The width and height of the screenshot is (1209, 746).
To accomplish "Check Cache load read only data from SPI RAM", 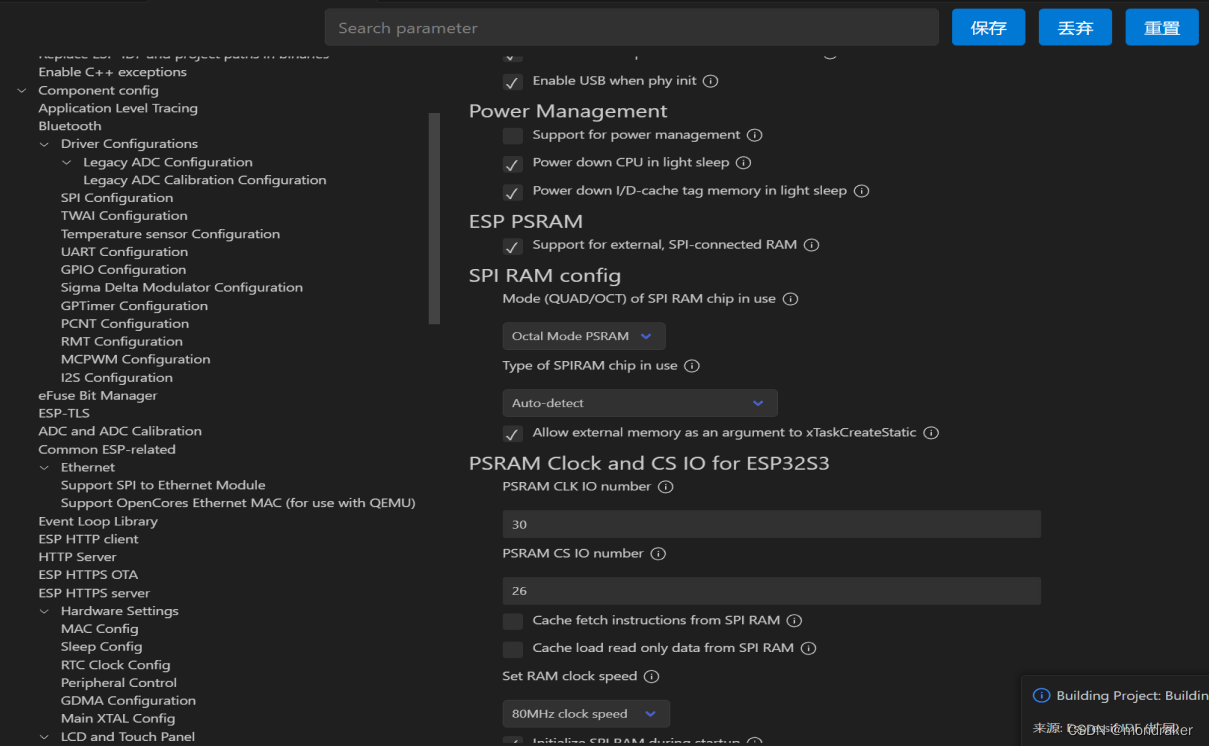I will (x=512, y=649).
